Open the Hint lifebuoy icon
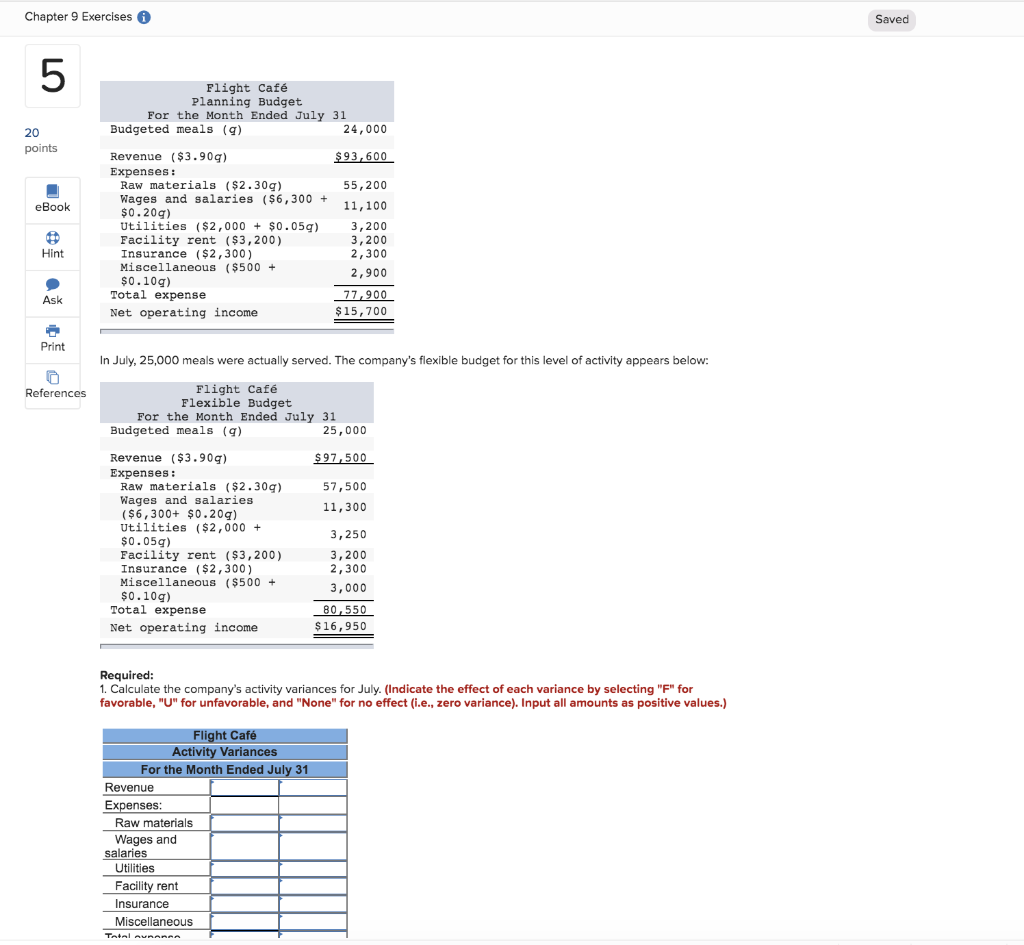1024x945 pixels. click(x=52, y=238)
